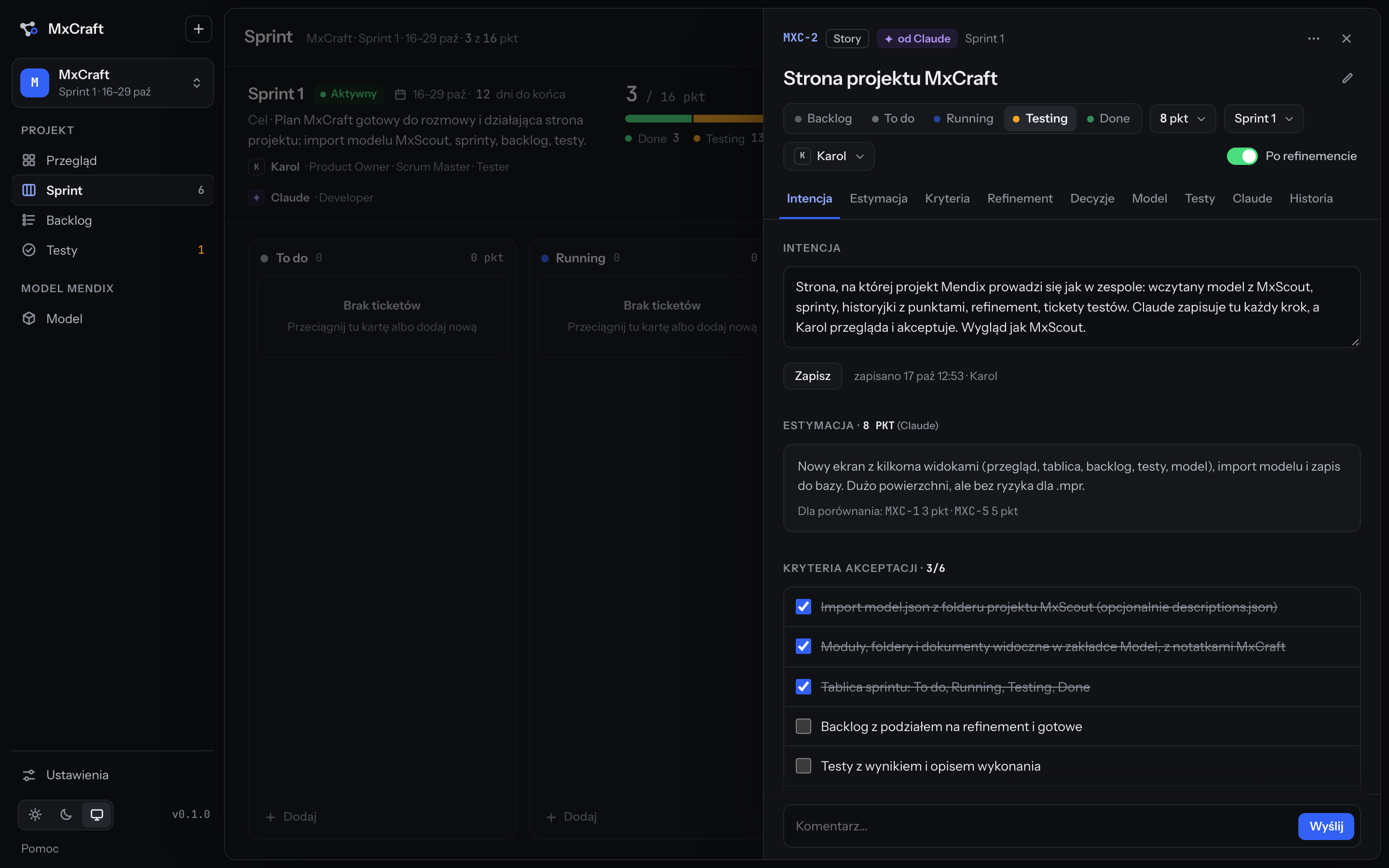Viewport: 1389px width, 868px height.
Task: Open the Refinement tab
Action: [x=1020, y=199]
